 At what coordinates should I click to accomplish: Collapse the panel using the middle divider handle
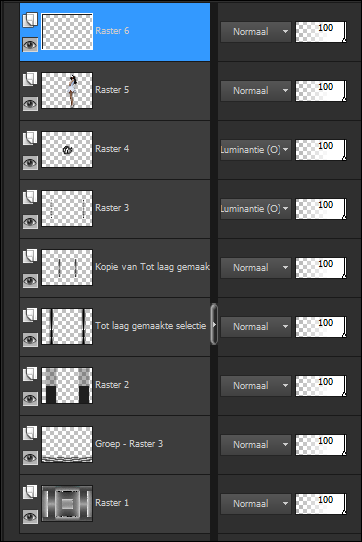(x=214, y=324)
